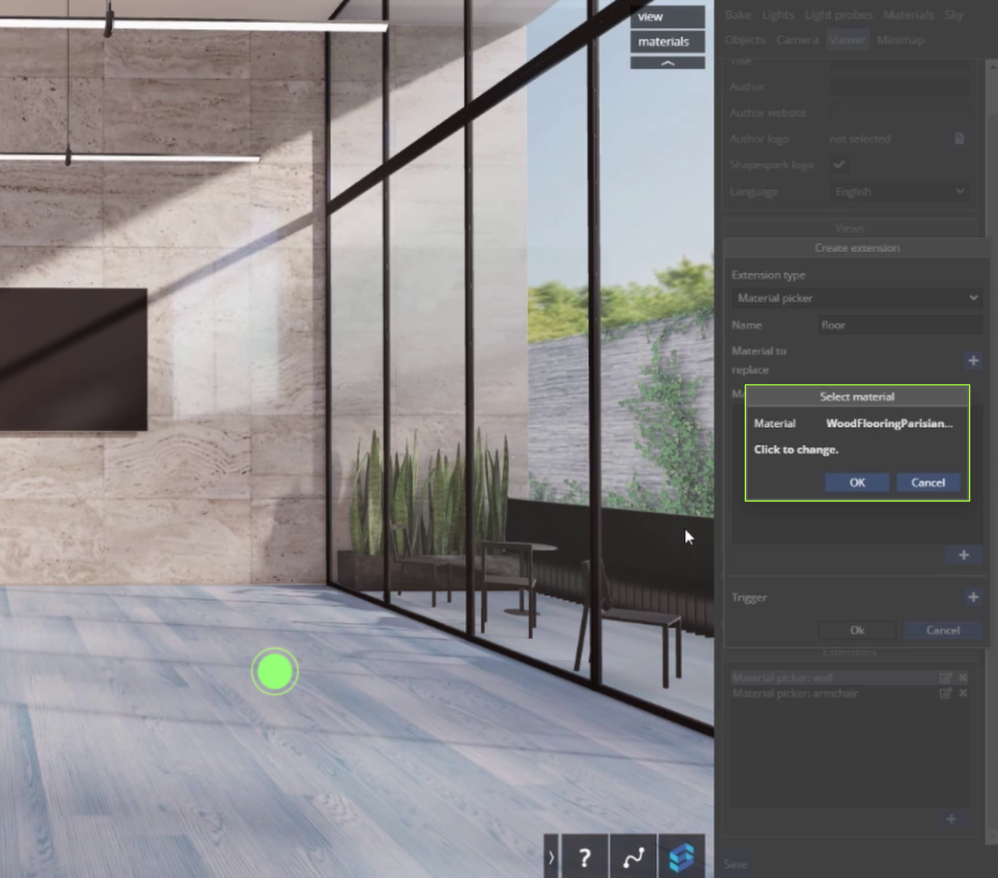Switch to the Materials tab

[x=908, y=14]
